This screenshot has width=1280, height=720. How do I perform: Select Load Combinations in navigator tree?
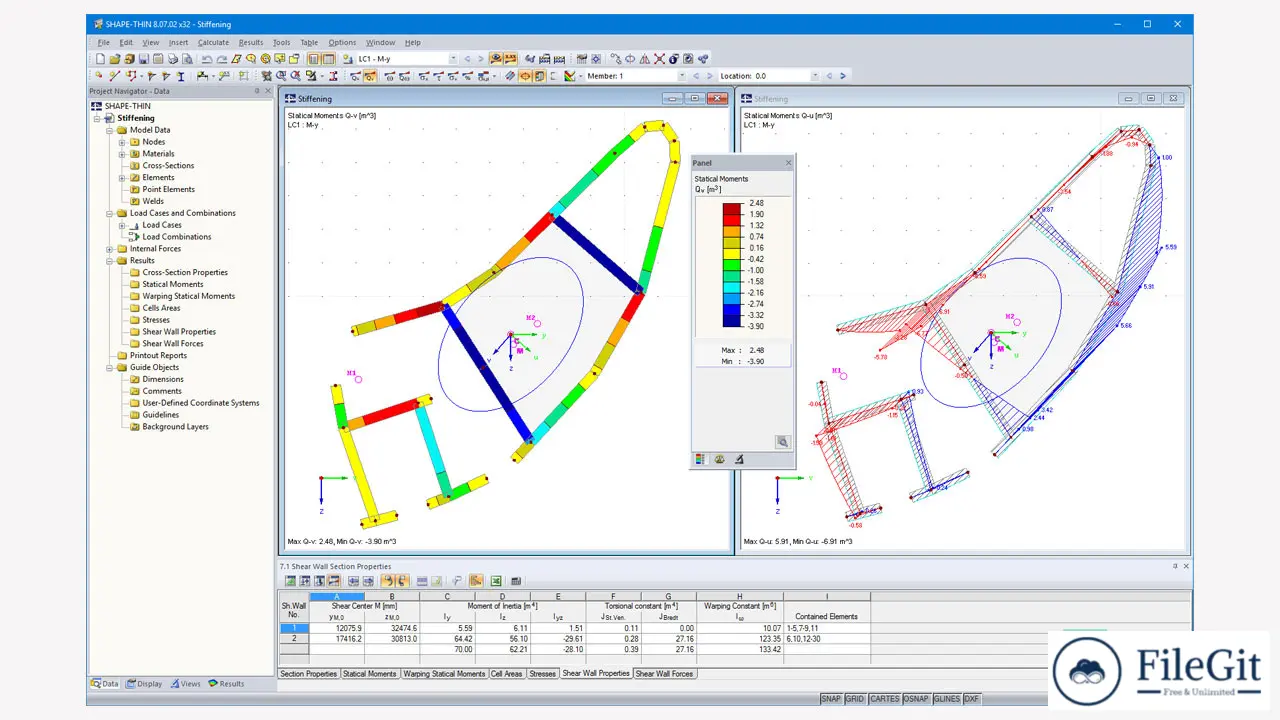177,237
